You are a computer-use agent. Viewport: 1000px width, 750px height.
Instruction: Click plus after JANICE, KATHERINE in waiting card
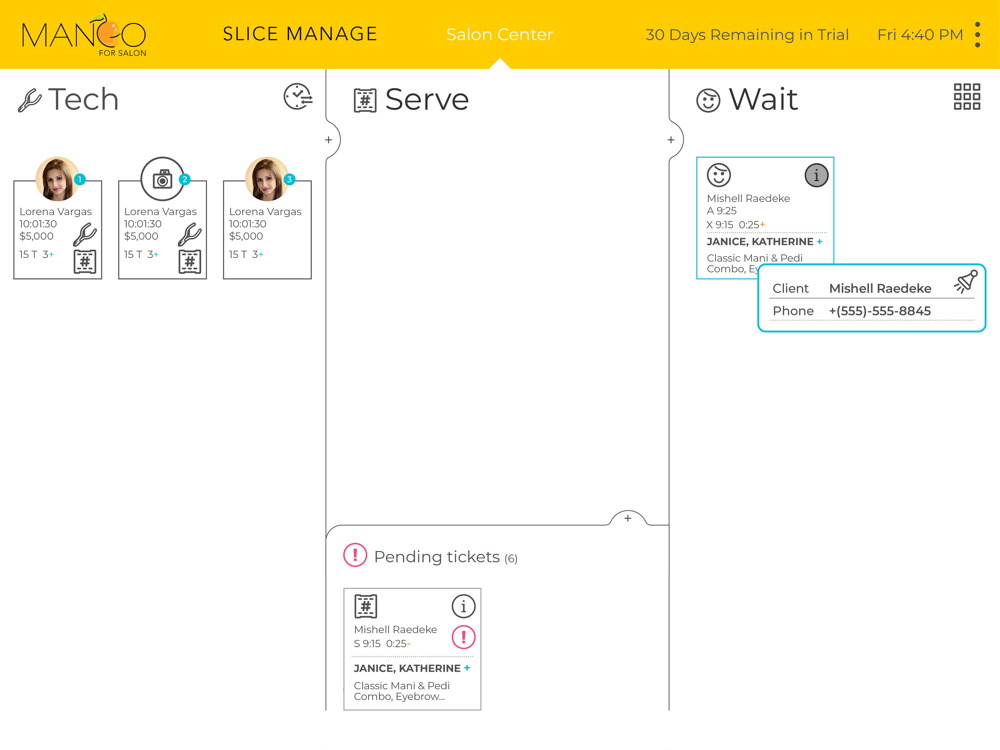coord(820,242)
